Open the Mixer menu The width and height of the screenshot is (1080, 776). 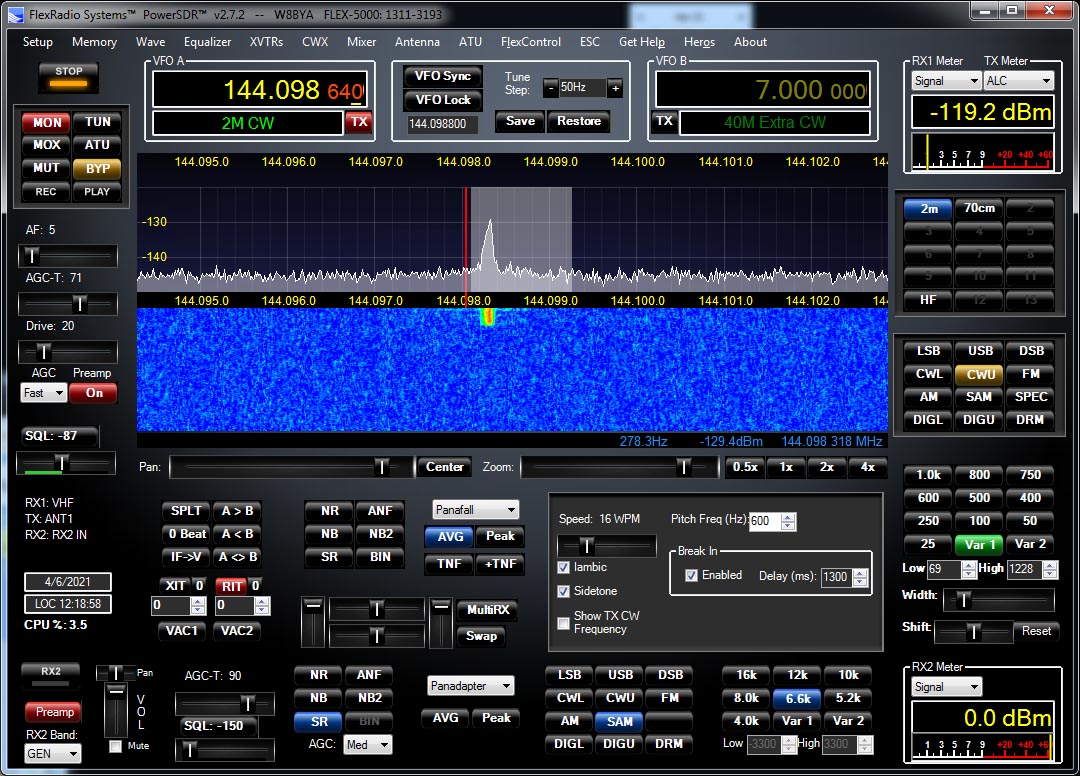(x=362, y=42)
